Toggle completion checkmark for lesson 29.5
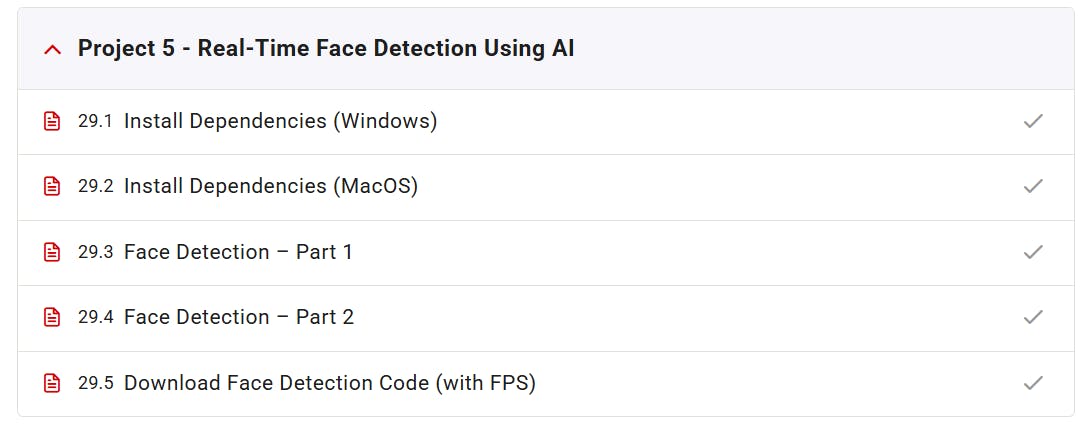 [1033, 383]
